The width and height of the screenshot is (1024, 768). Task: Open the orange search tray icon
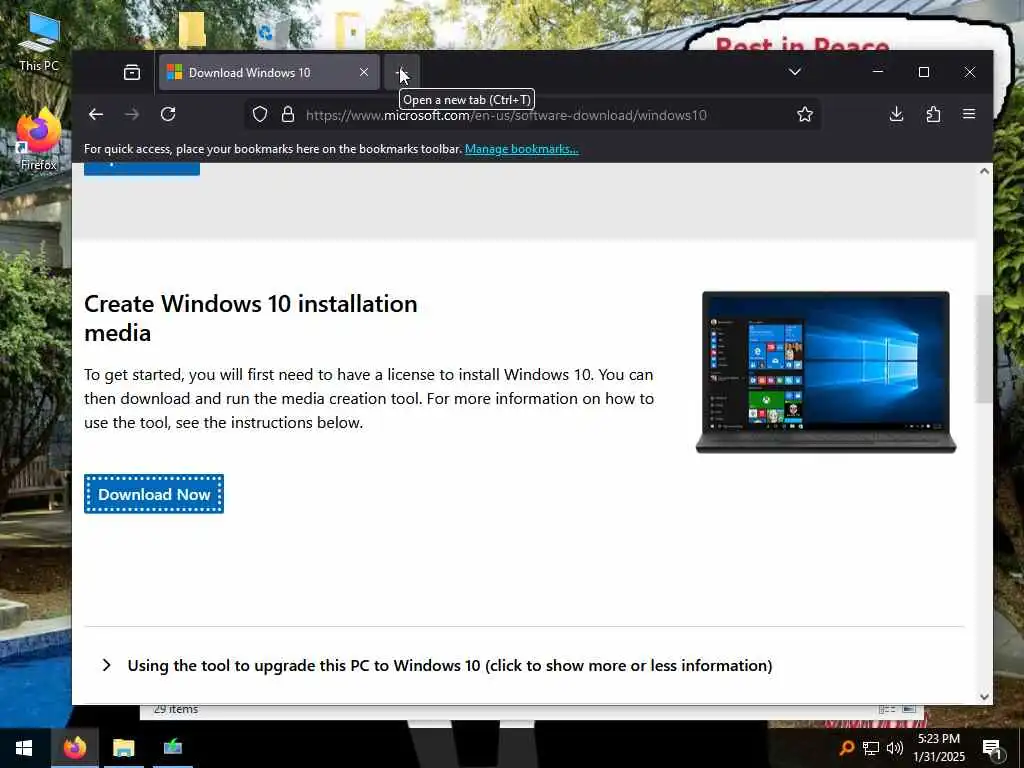tap(847, 748)
